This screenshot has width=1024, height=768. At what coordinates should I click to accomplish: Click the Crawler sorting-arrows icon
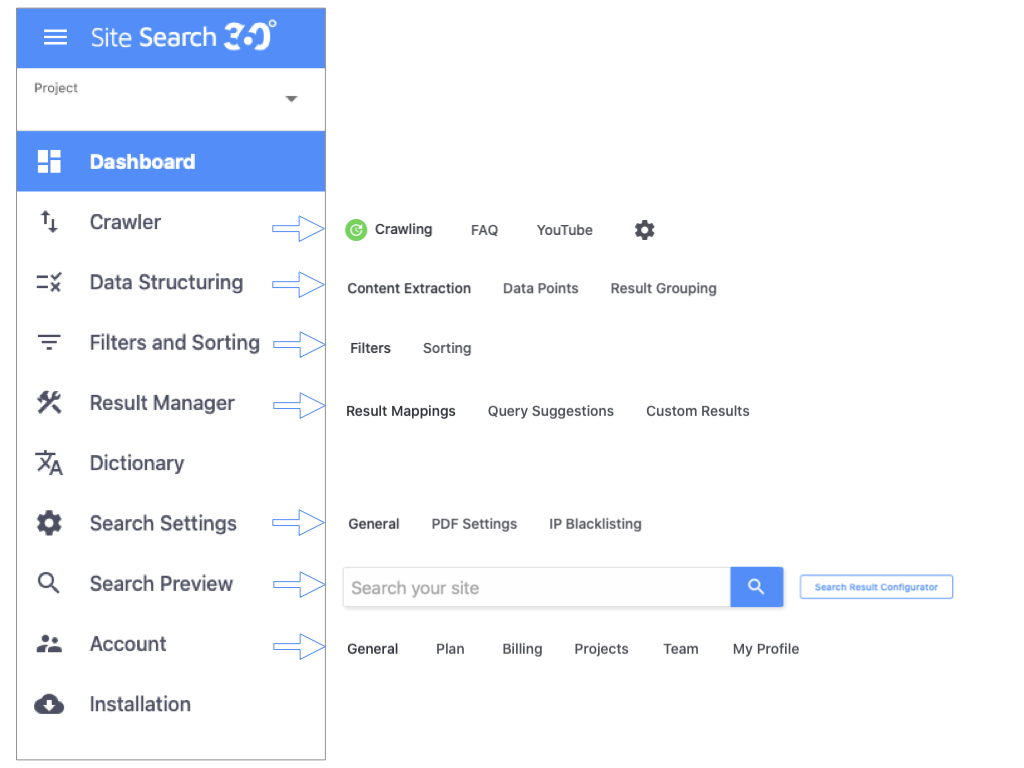click(x=49, y=223)
